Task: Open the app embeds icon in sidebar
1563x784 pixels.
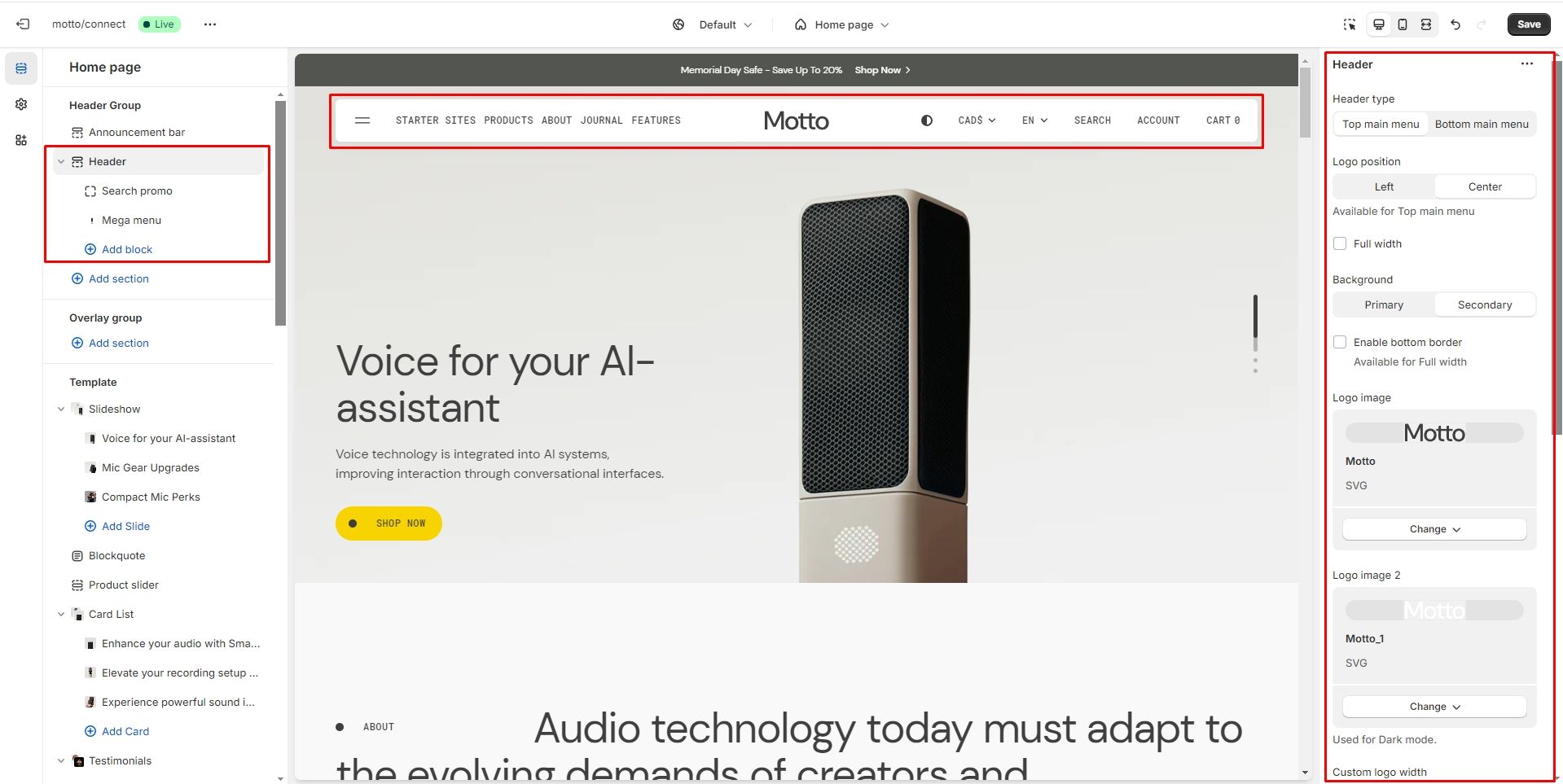Action: 21,140
